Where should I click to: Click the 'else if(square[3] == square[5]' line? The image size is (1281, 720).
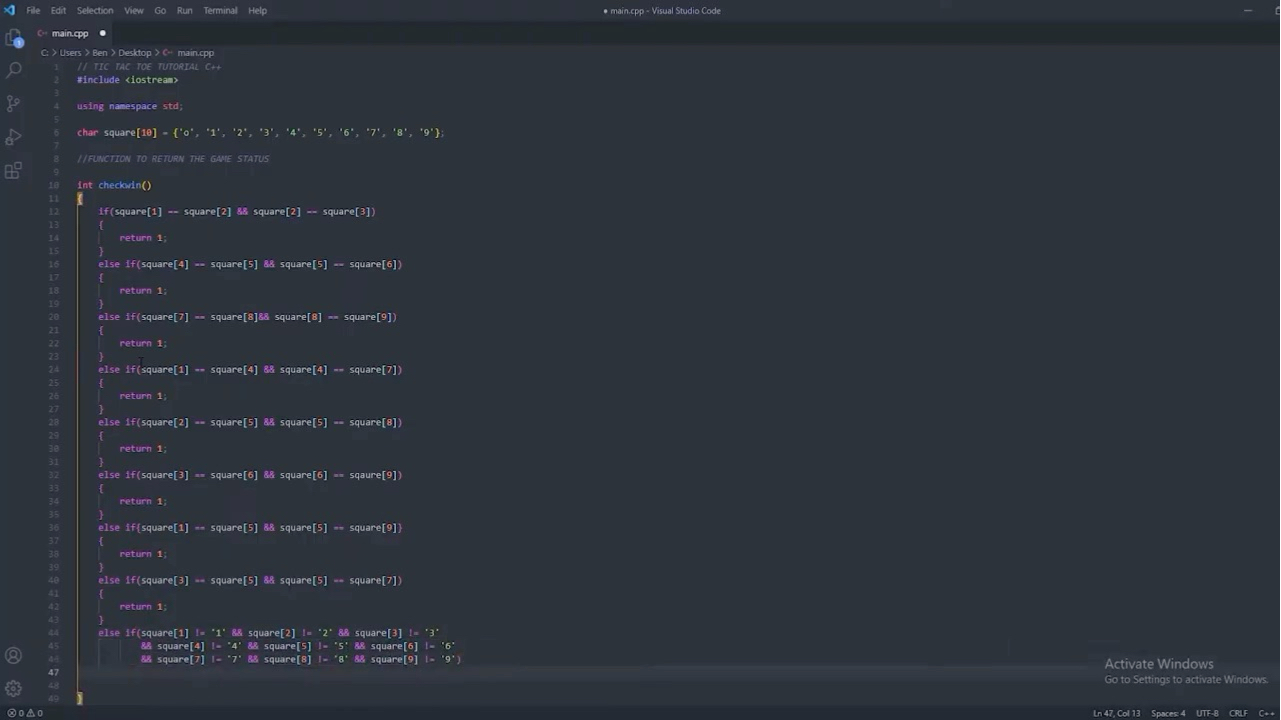[x=250, y=580]
